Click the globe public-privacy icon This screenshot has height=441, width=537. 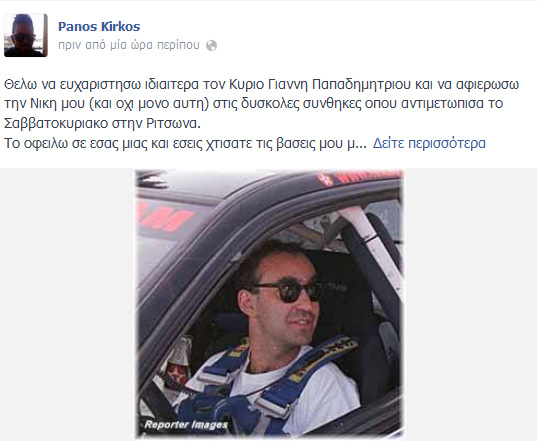pos(211,46)
